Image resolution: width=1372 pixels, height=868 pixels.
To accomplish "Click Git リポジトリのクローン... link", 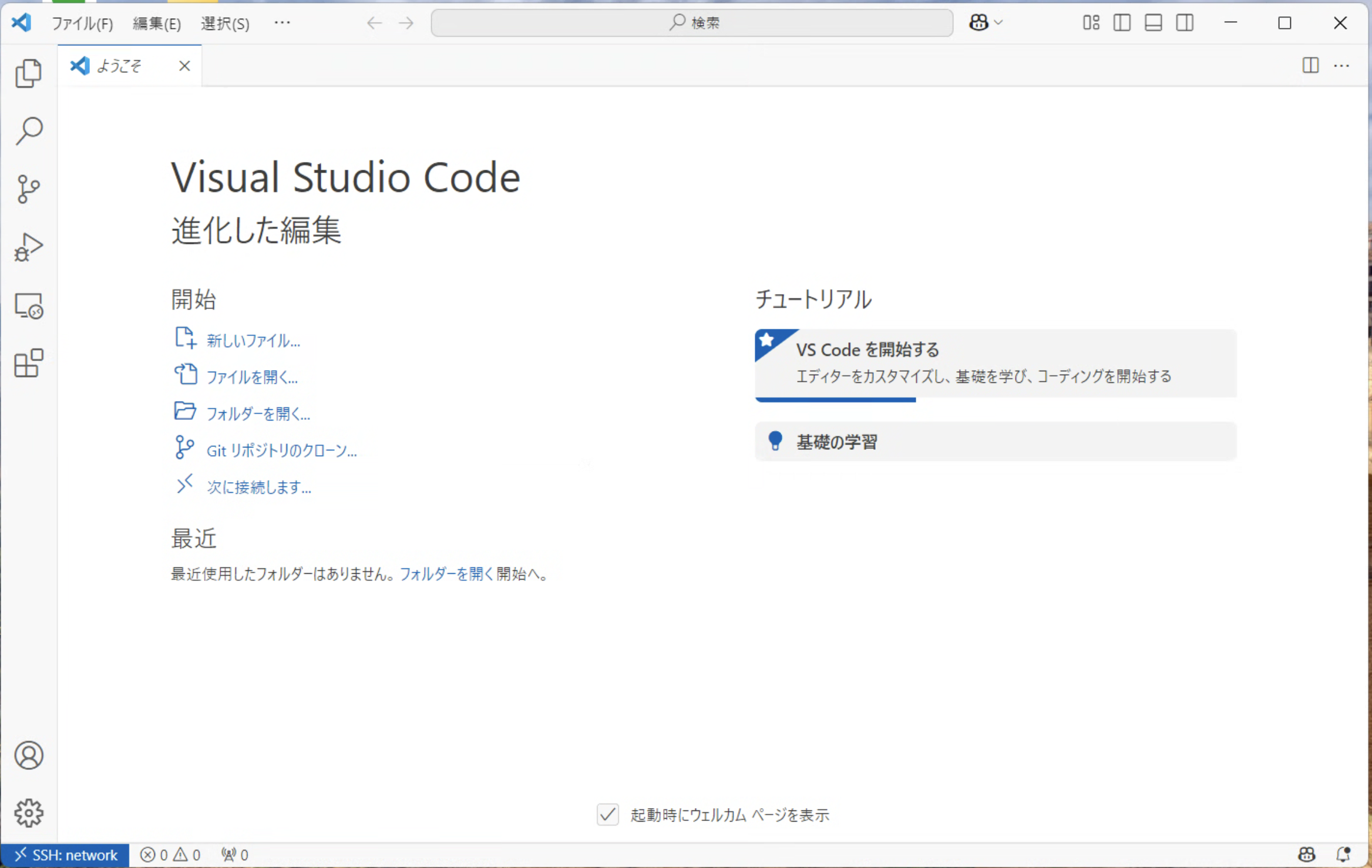I will [282, 450].
